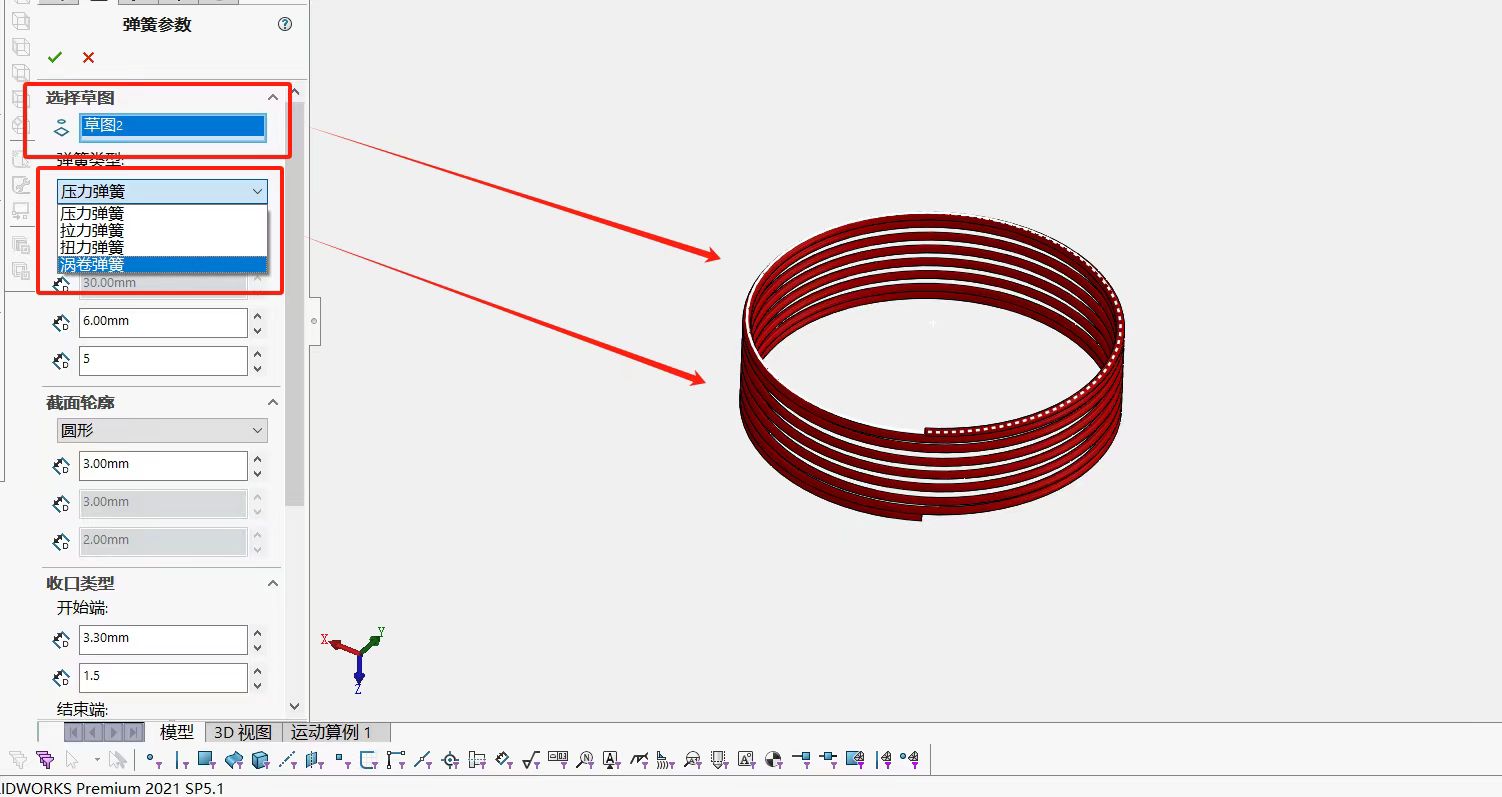Select the Filter Dimensions/Hole Callouts icon
Viewport: 1502px width, 797px height.
(504, 760)
